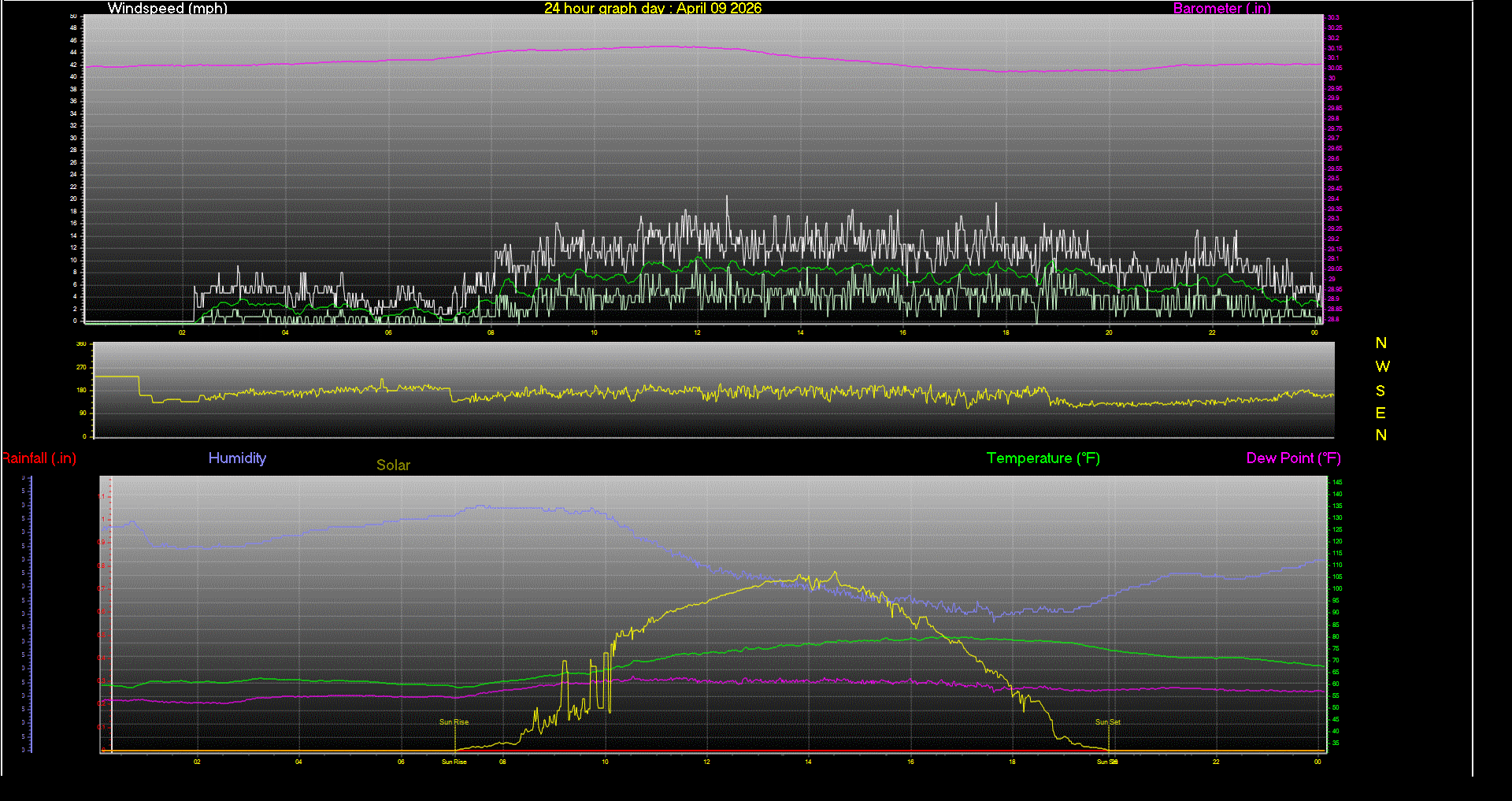1512x801 pixels.
Task: Click the compass direction indicator N
Action: point(1380,343)
